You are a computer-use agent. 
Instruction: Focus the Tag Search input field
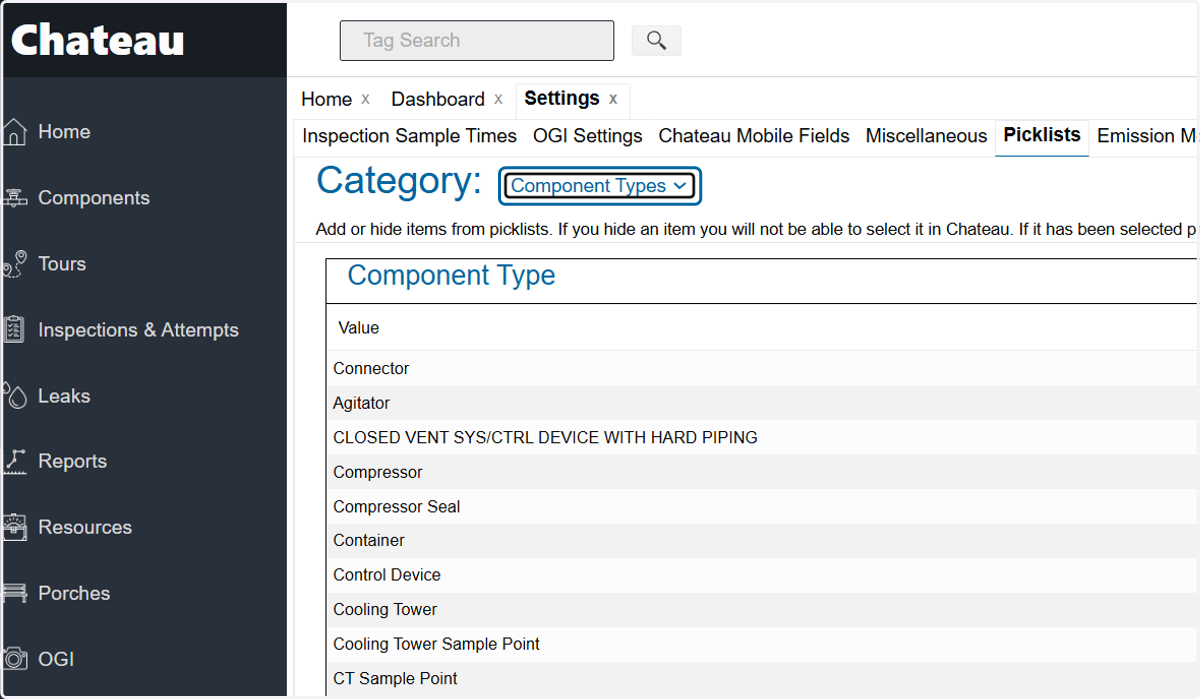pyautogui.click(x=477, y=41)
